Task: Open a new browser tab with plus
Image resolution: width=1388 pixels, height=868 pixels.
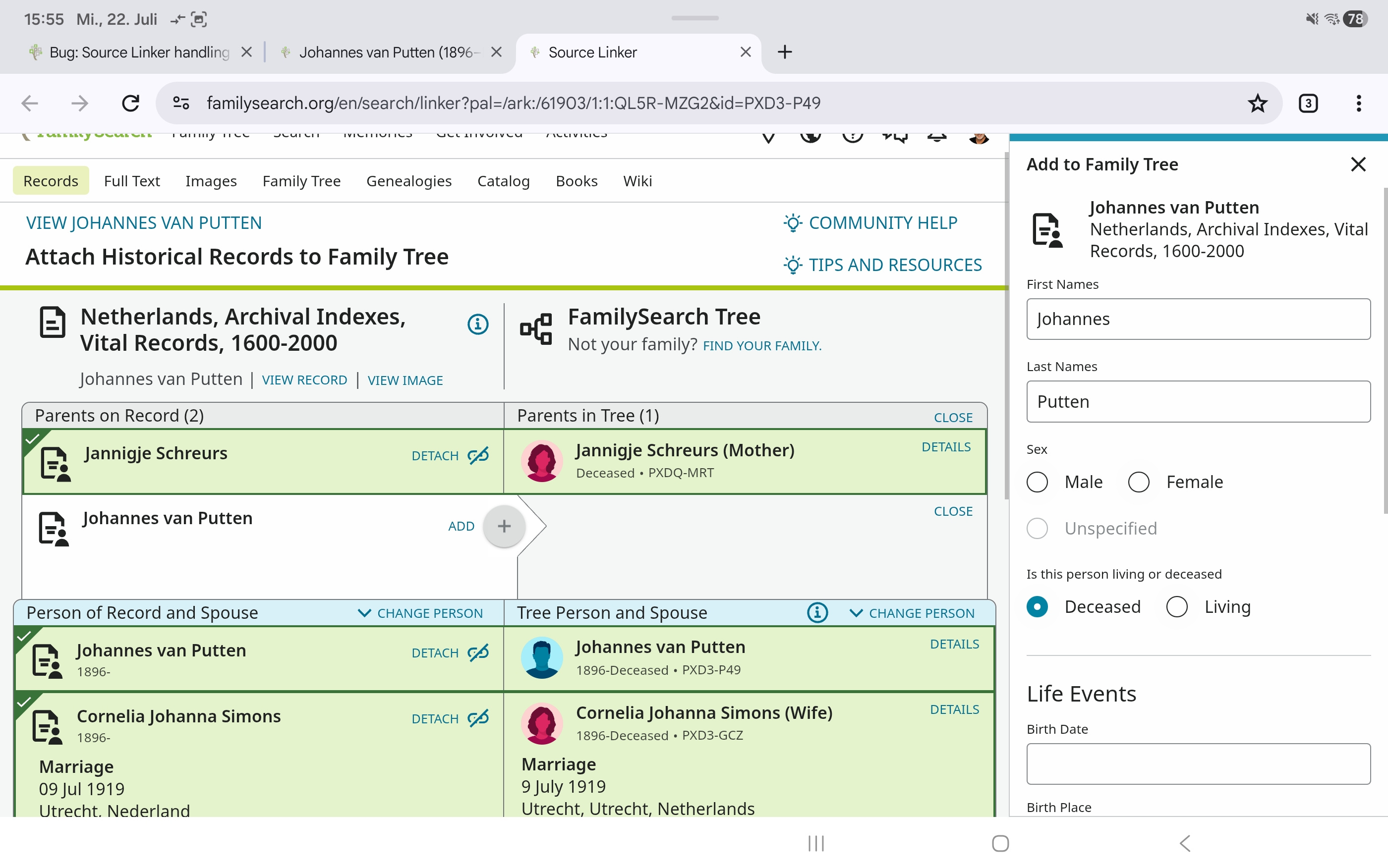Action: tap(784, 52)
